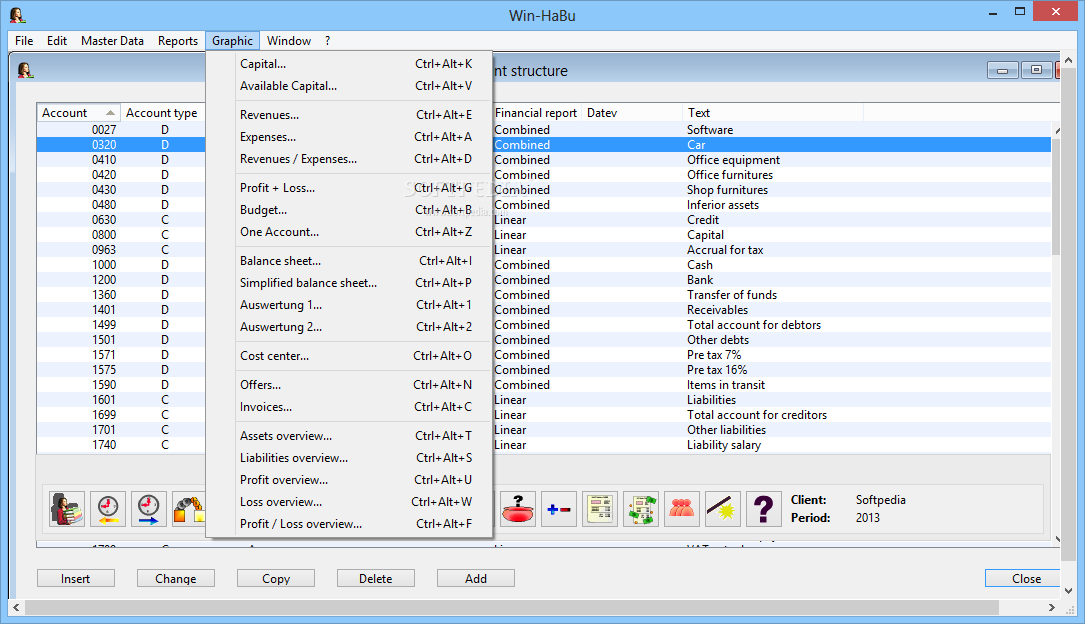The image size is (1085, 624).
Task: Open the ? help menu
Action: coord(327,41)
